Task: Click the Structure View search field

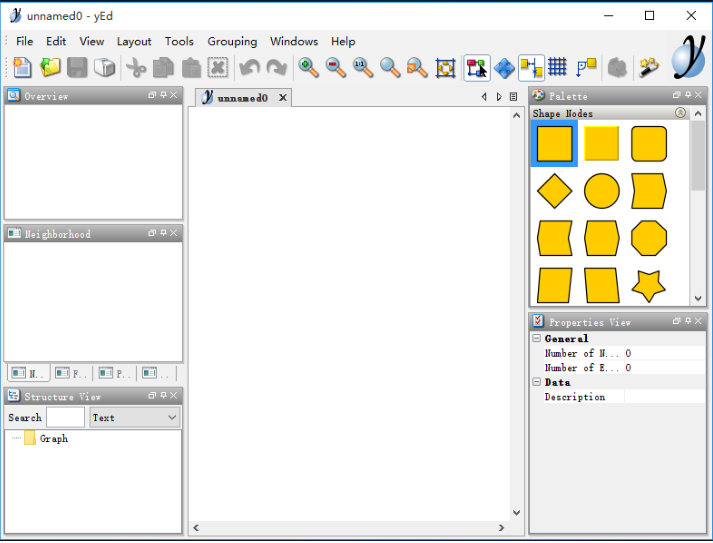Action: coord(66,417)
